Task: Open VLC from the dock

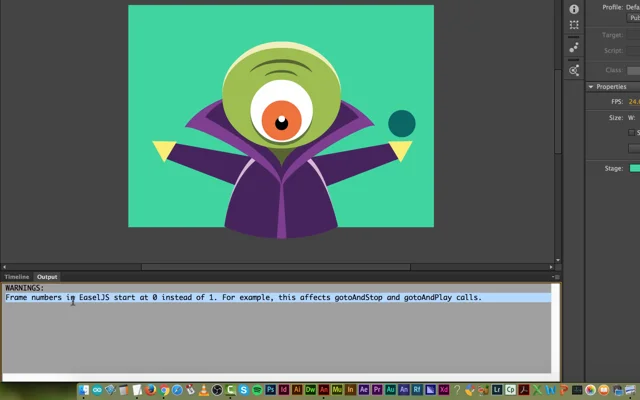Action: pyautogui.click(x=204, y=390)
